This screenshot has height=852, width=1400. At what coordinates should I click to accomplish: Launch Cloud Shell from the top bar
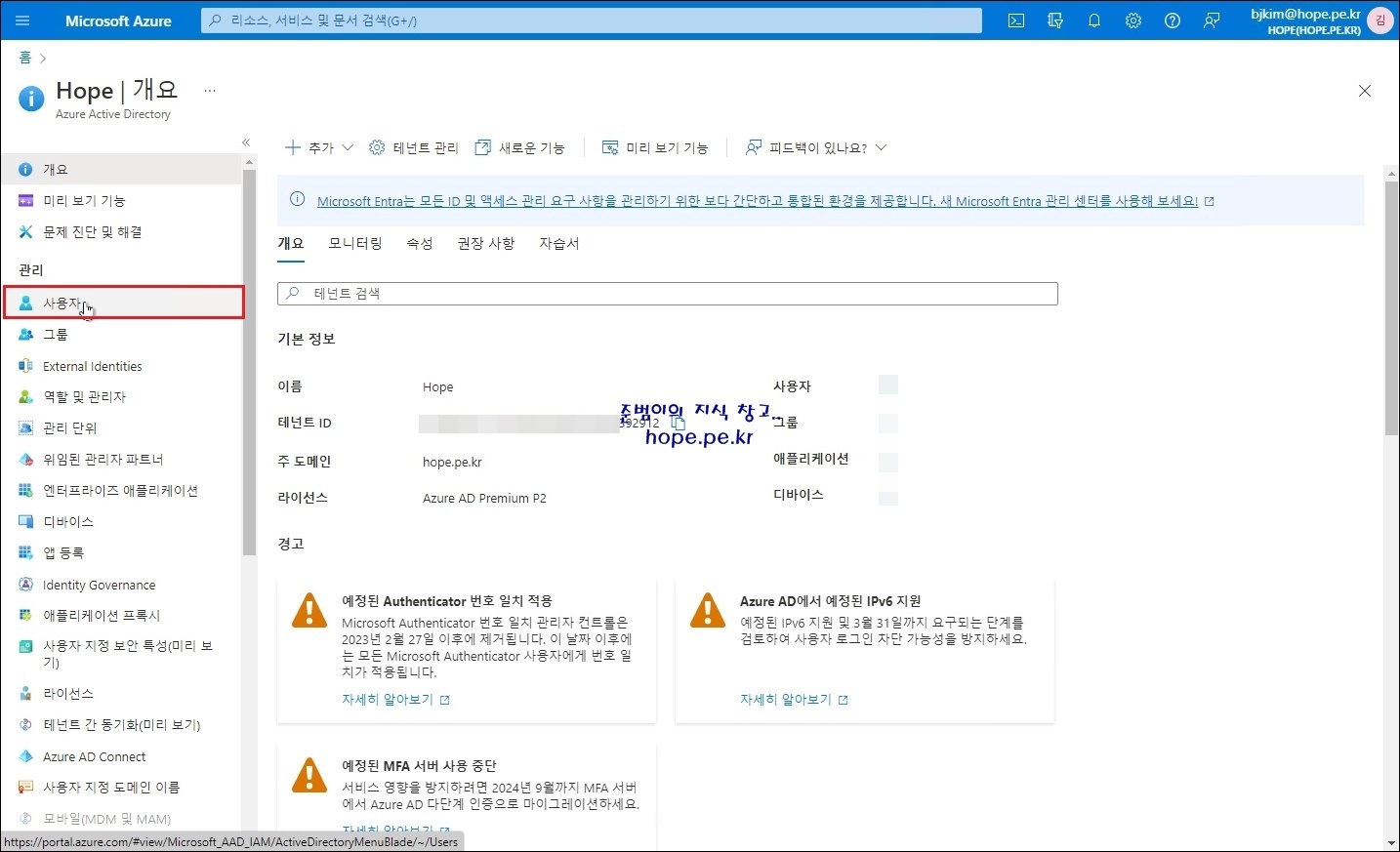(1016, 20)
